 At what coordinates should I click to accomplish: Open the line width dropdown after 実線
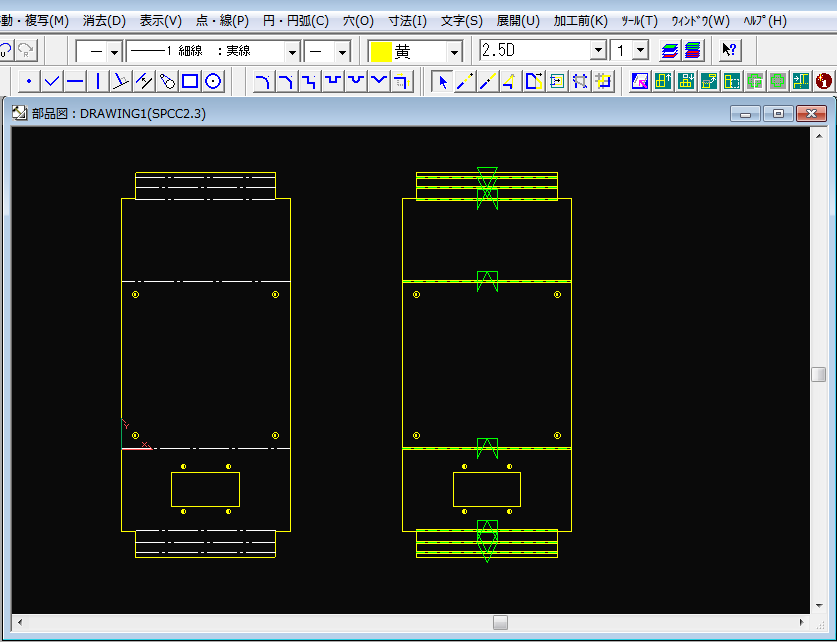click(342, 52)
